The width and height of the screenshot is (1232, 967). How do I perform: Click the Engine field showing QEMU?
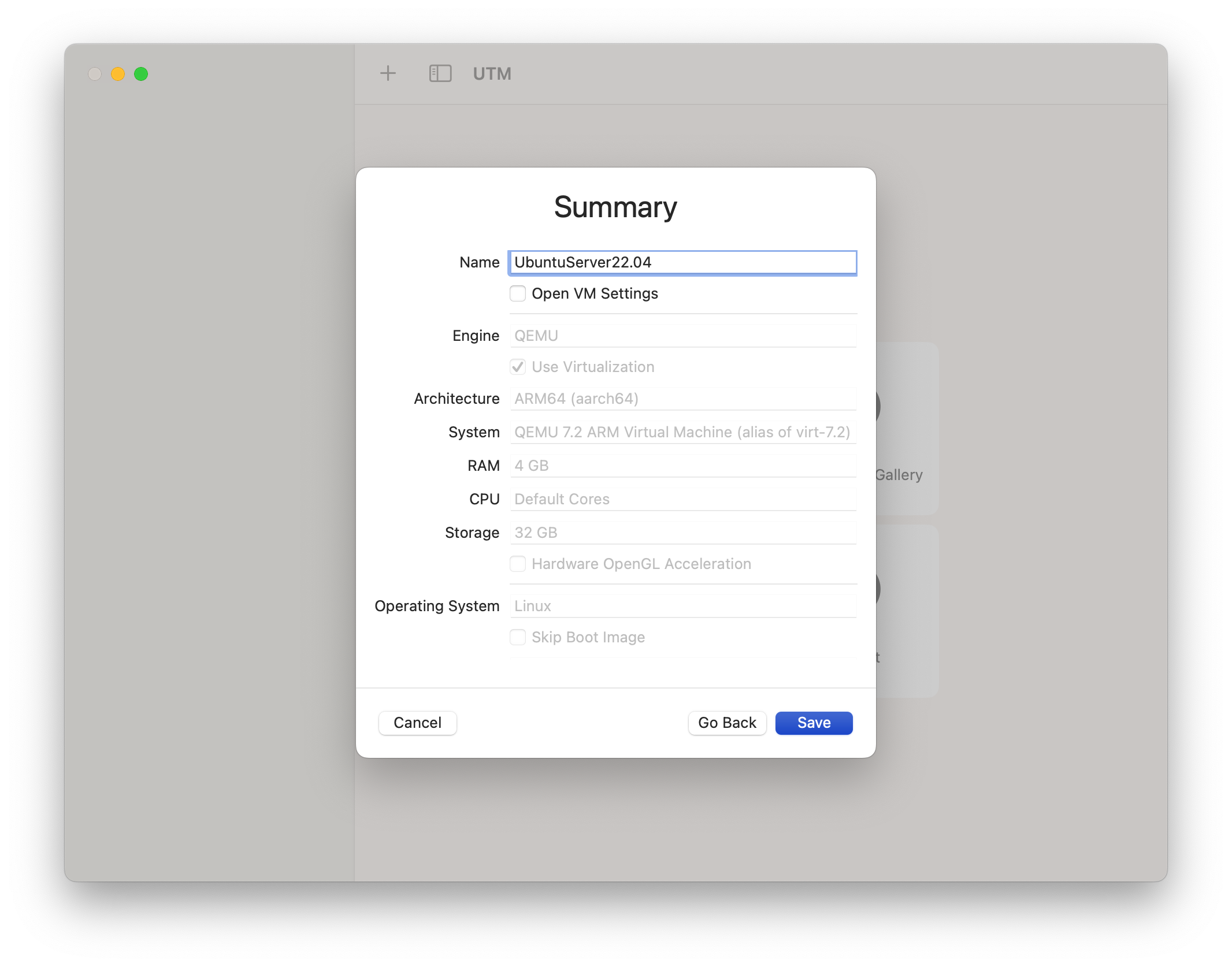(682, 336)
